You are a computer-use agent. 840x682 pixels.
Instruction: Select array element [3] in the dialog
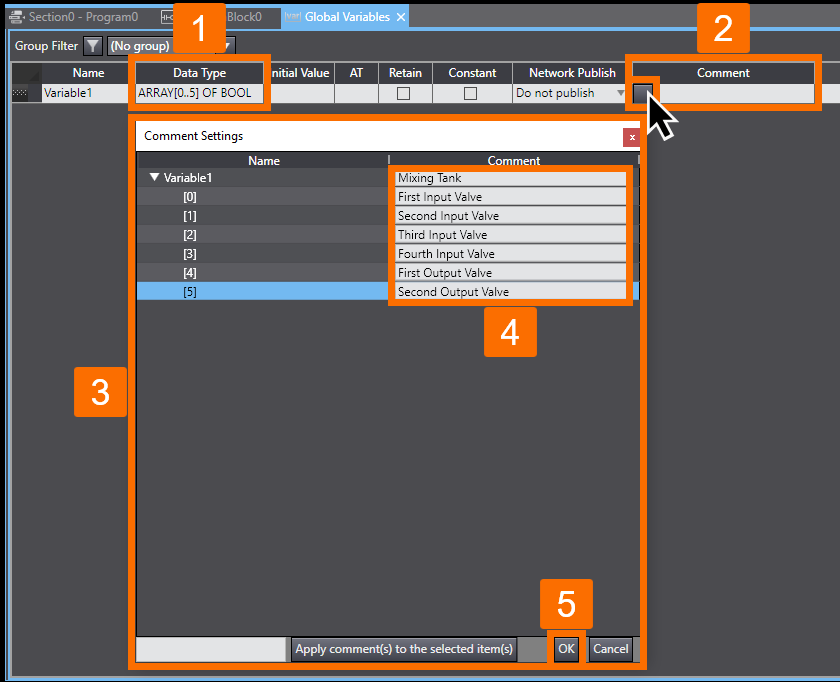263,253
